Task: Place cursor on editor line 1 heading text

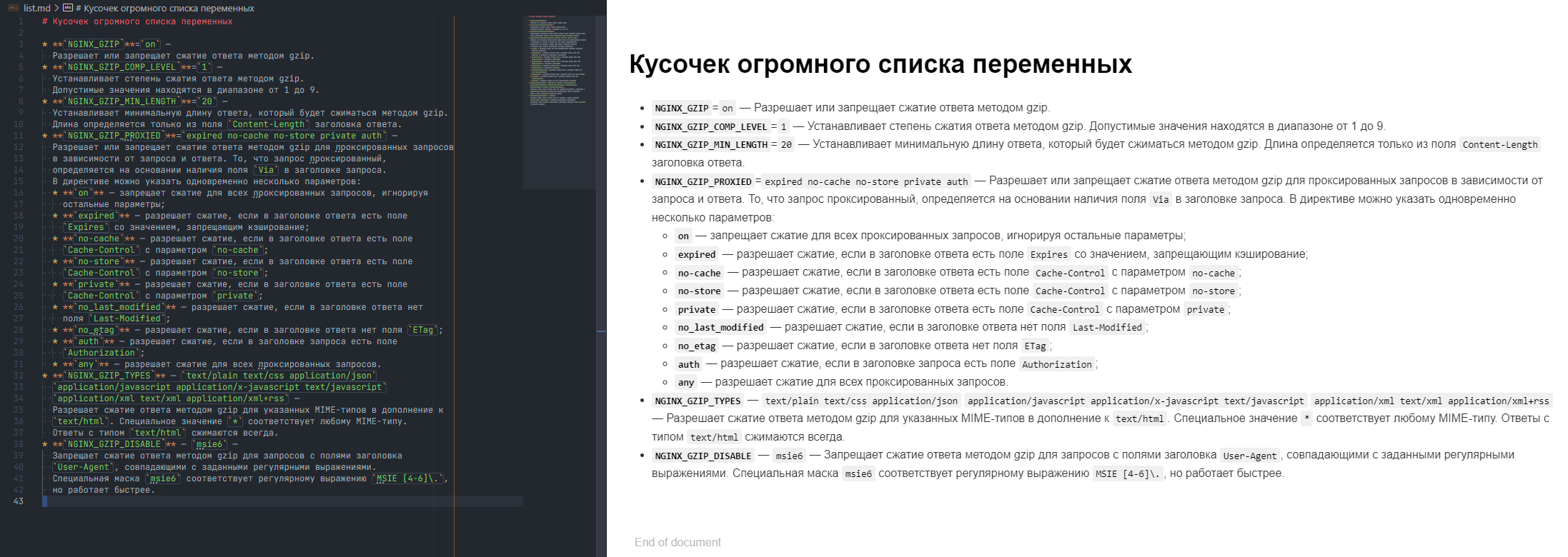Action: pos(137,21)
